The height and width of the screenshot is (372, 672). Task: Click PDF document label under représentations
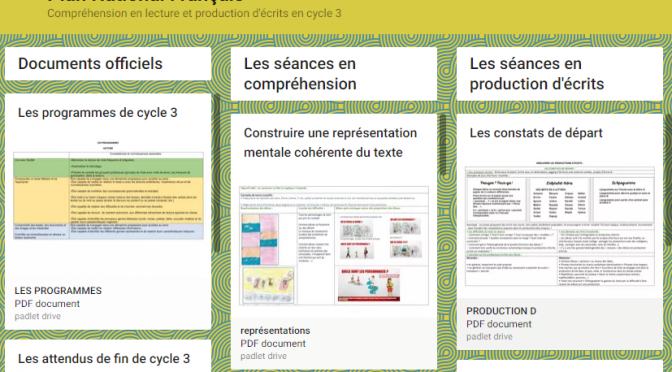273,344
